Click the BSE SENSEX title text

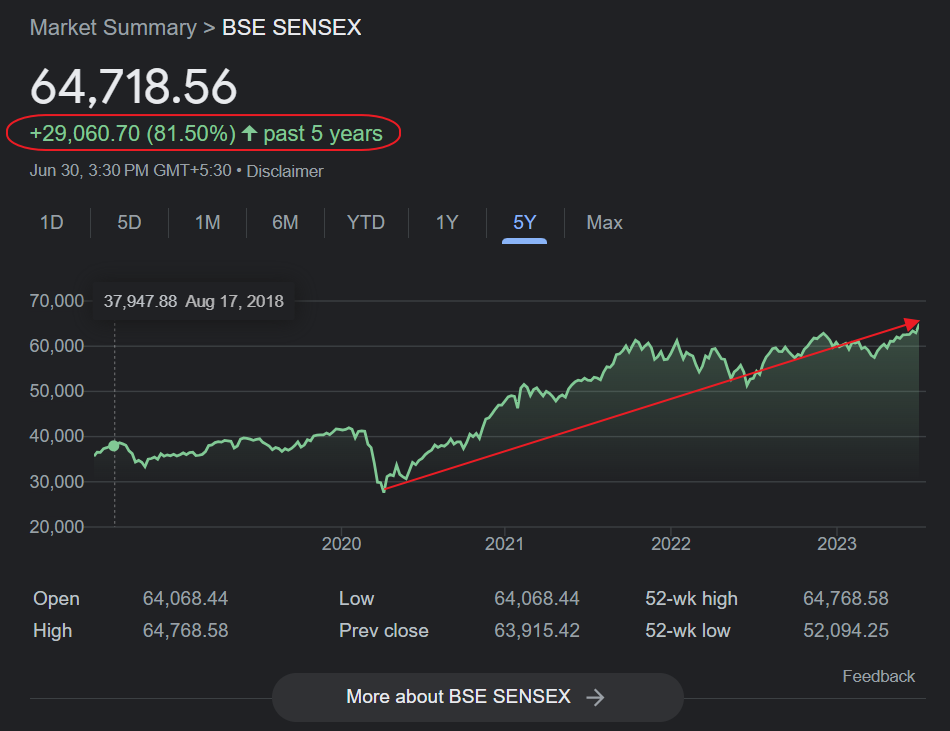point(291,27)
